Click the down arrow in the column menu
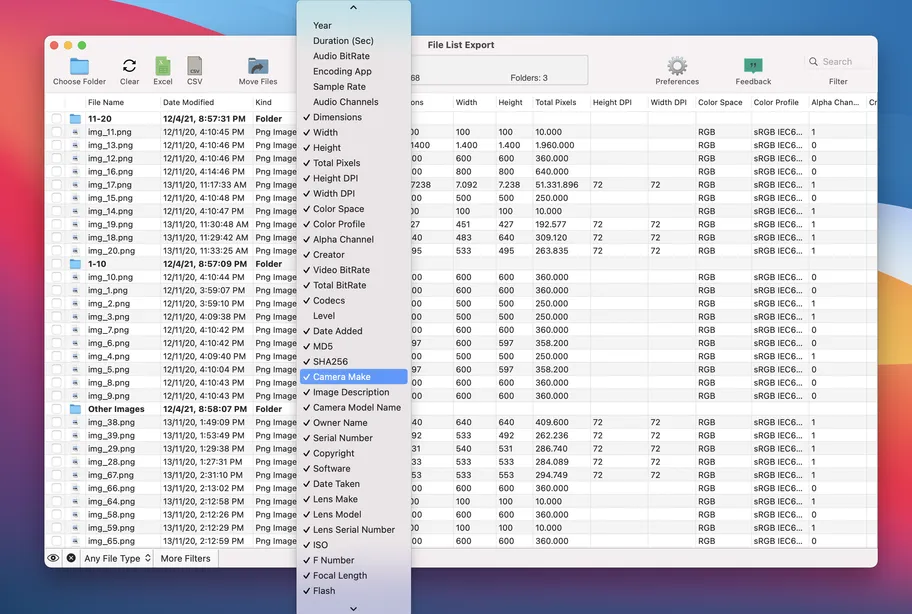This screenshot has width=912, height=614. tap(354, 608)
